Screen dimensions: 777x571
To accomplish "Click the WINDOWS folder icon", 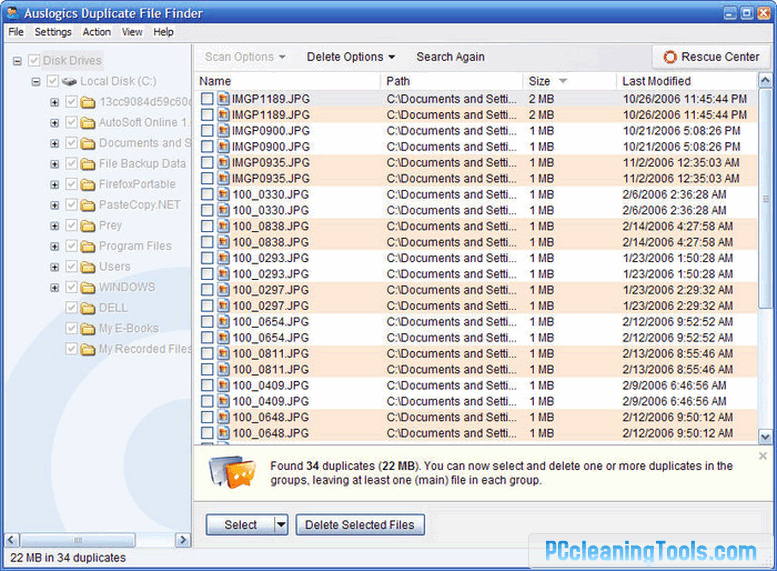I will click(88, 287).
